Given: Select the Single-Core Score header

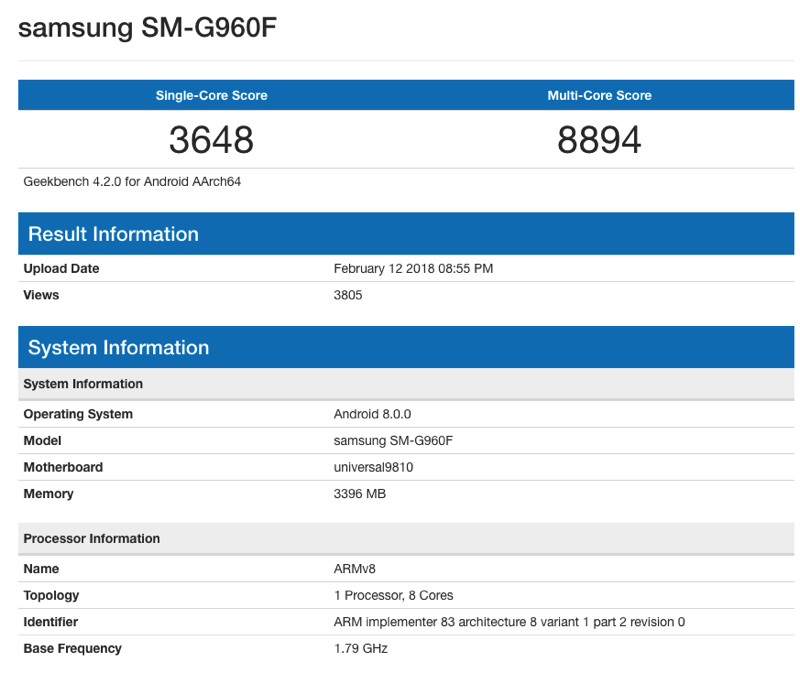Looking at the screenshot, I should click(x=212, y=95).
